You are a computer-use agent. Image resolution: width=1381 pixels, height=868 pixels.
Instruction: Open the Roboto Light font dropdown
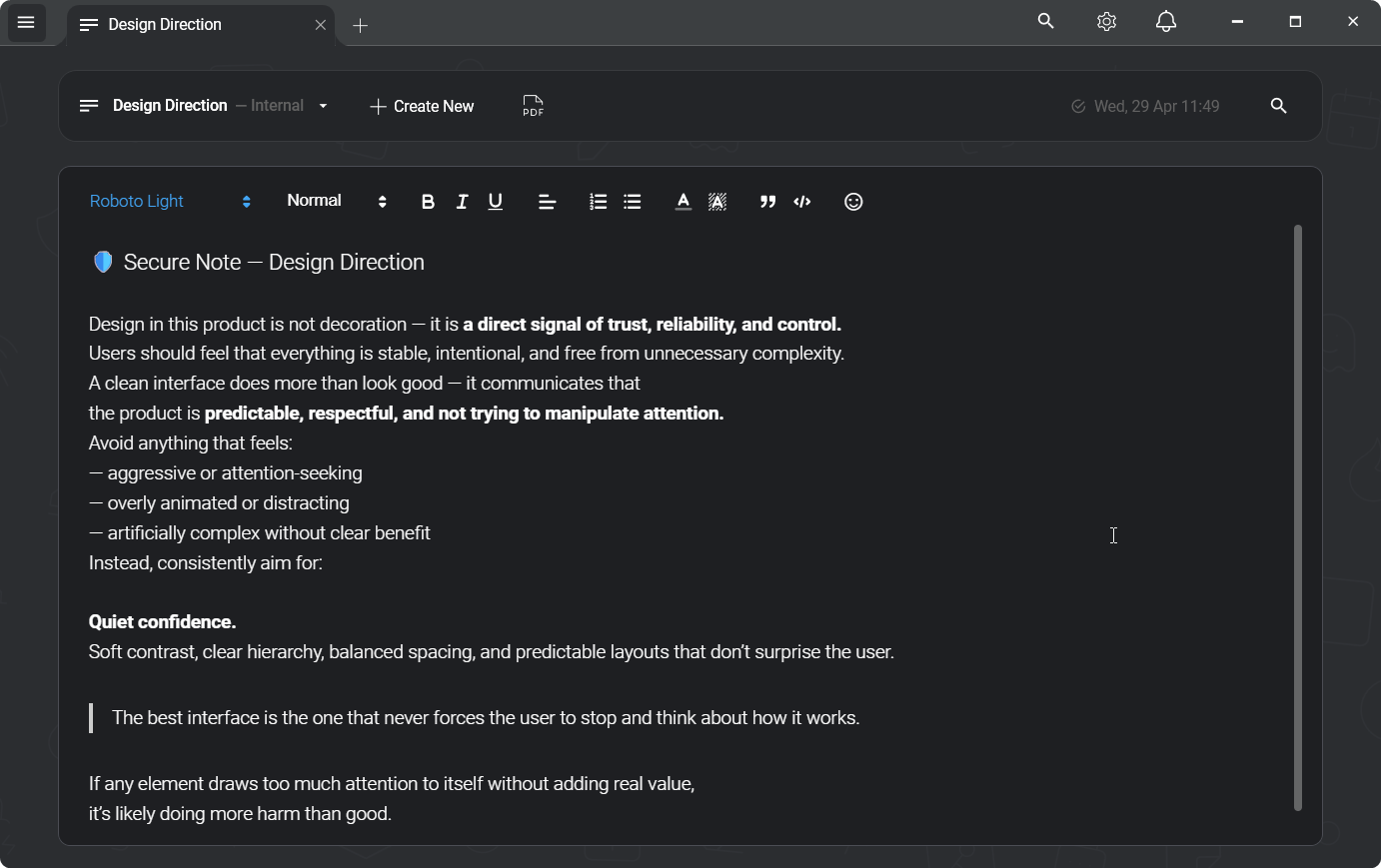click(170, 202)
